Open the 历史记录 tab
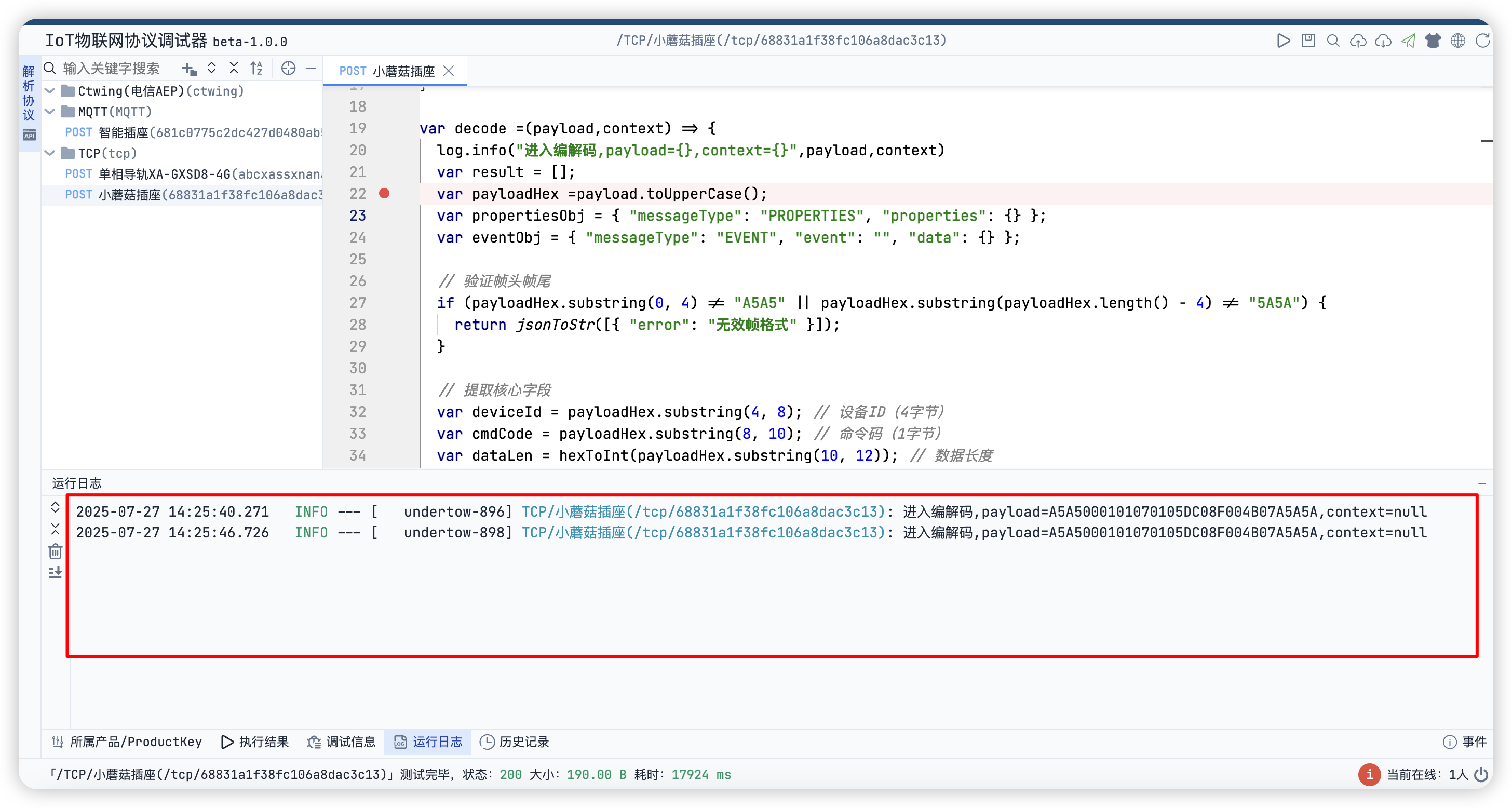1512x808 pixels. 515,742
